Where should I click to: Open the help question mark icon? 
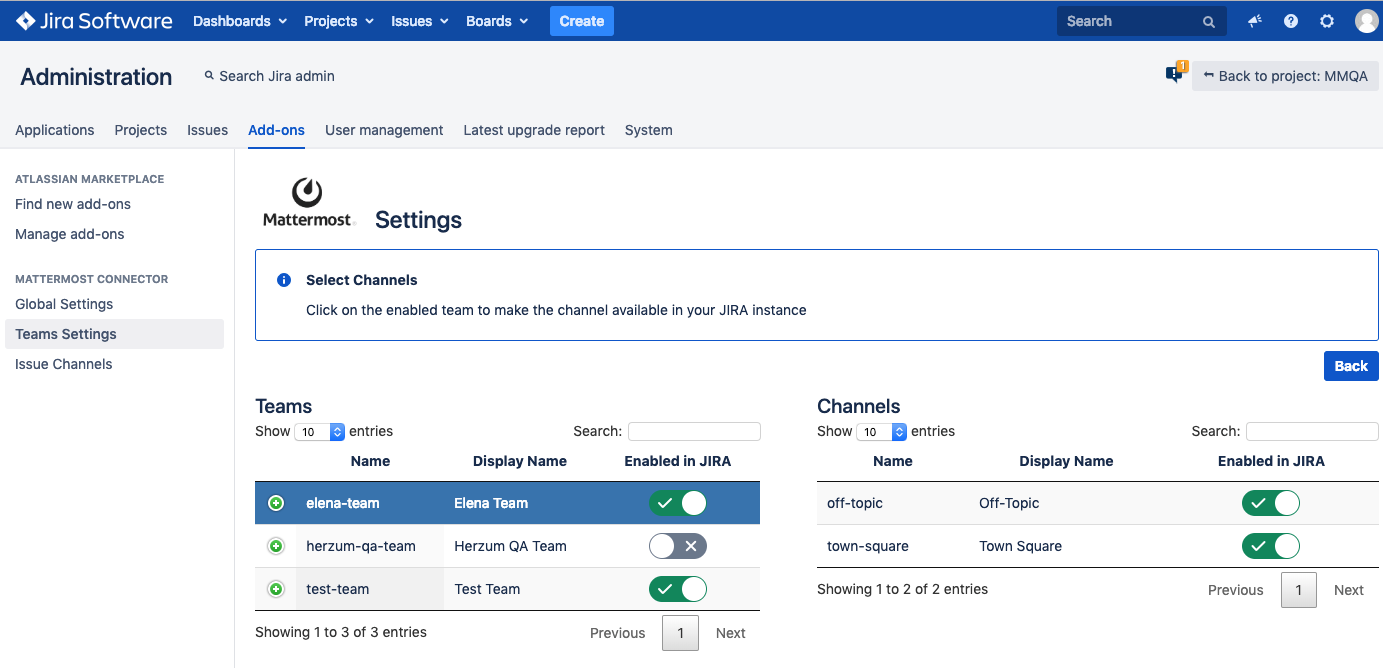tap(1291, 21)
